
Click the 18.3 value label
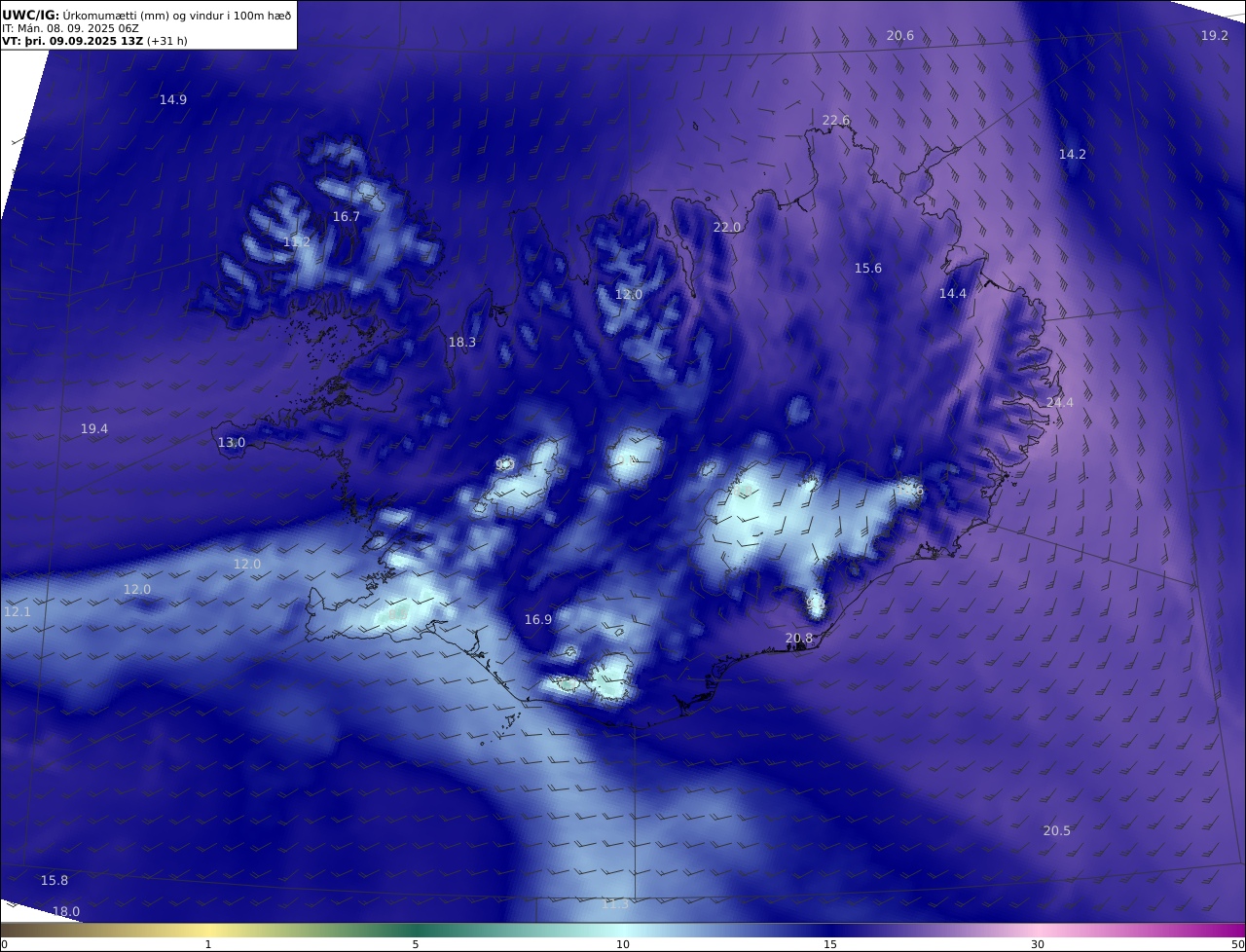coord(462,342)
